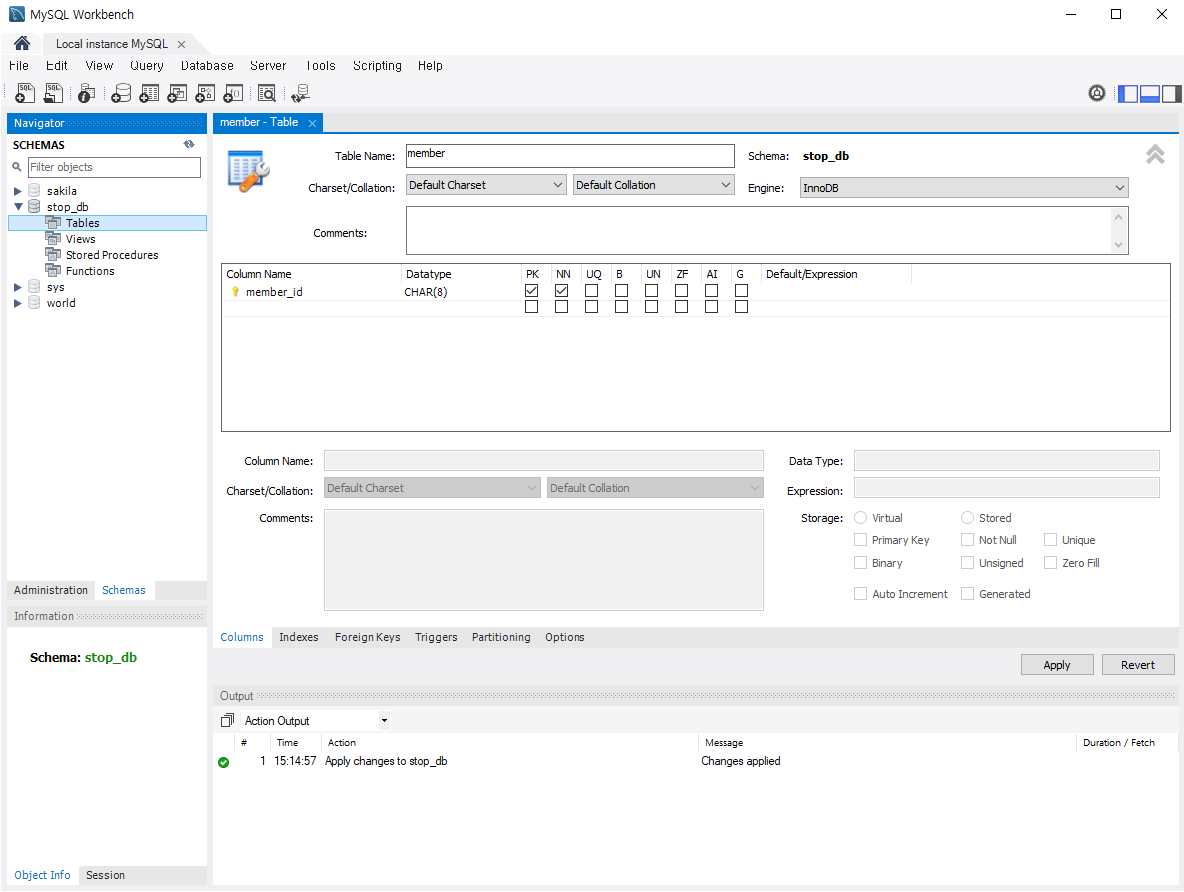Open a SQL script file icon
1184x892 pixels.
54,93
